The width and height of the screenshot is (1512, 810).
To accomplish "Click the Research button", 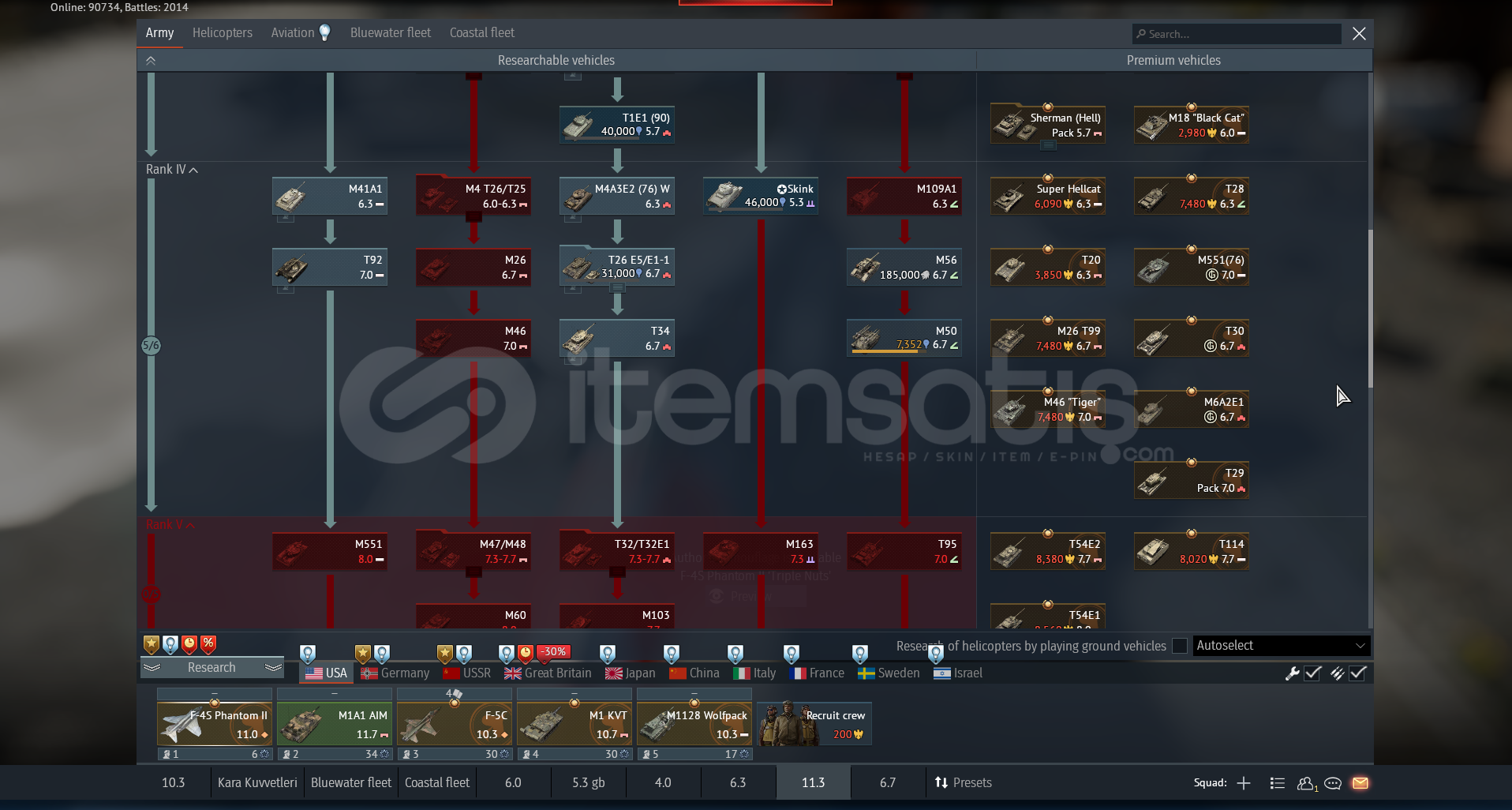I will pyautogui.click(x=211, y=668).
